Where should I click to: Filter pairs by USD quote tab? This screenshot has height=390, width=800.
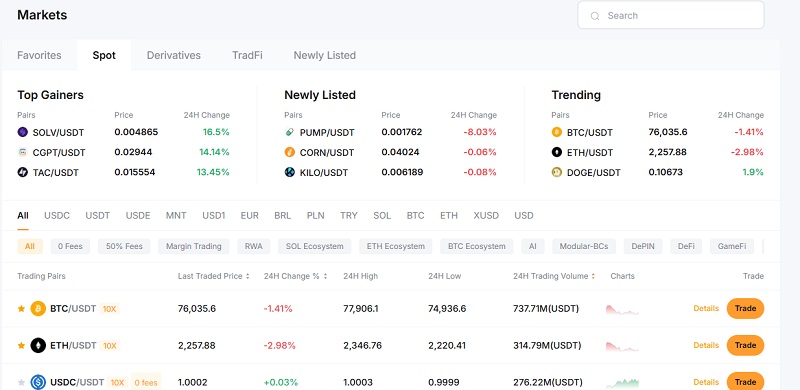coord(524,215)
